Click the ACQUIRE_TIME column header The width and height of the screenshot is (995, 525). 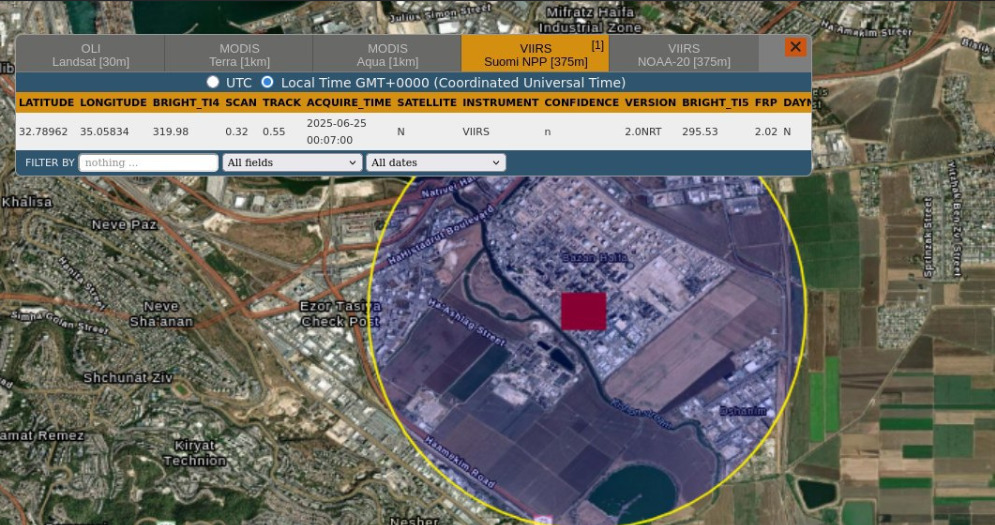pyautogui.click(x=349, y=102)
